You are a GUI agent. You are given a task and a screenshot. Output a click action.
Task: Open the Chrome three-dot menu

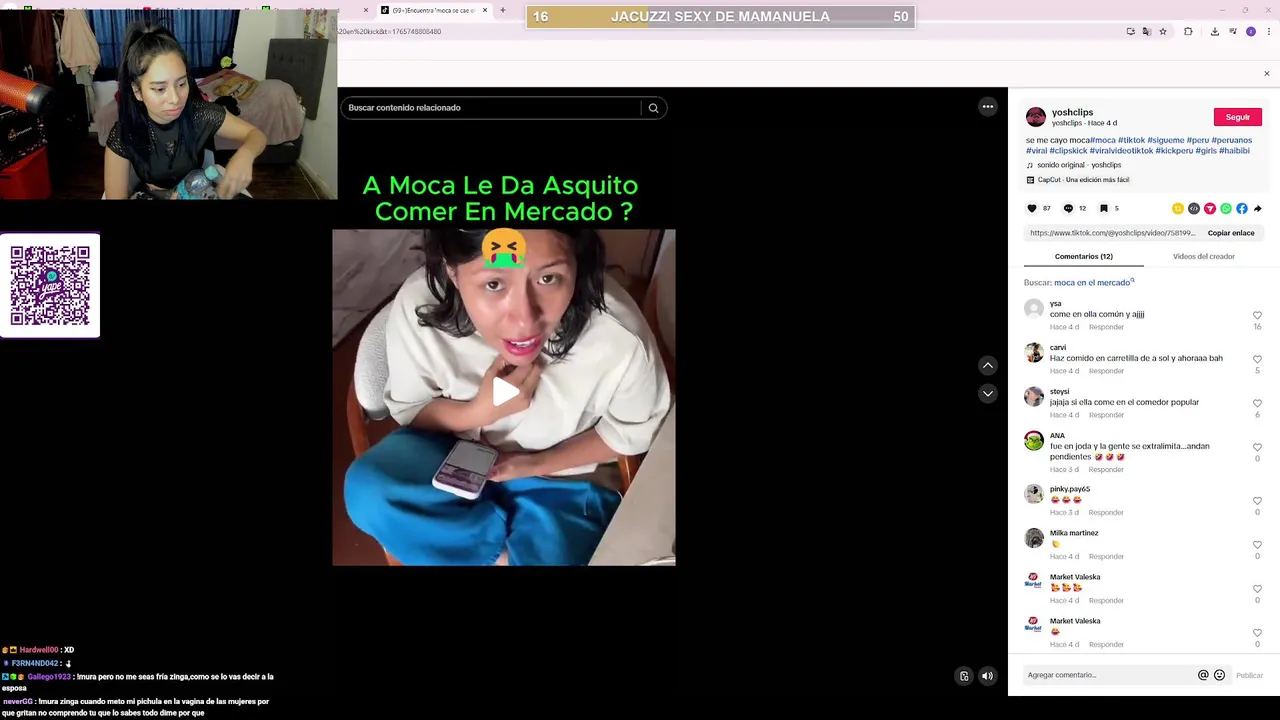pos(1267,32)
